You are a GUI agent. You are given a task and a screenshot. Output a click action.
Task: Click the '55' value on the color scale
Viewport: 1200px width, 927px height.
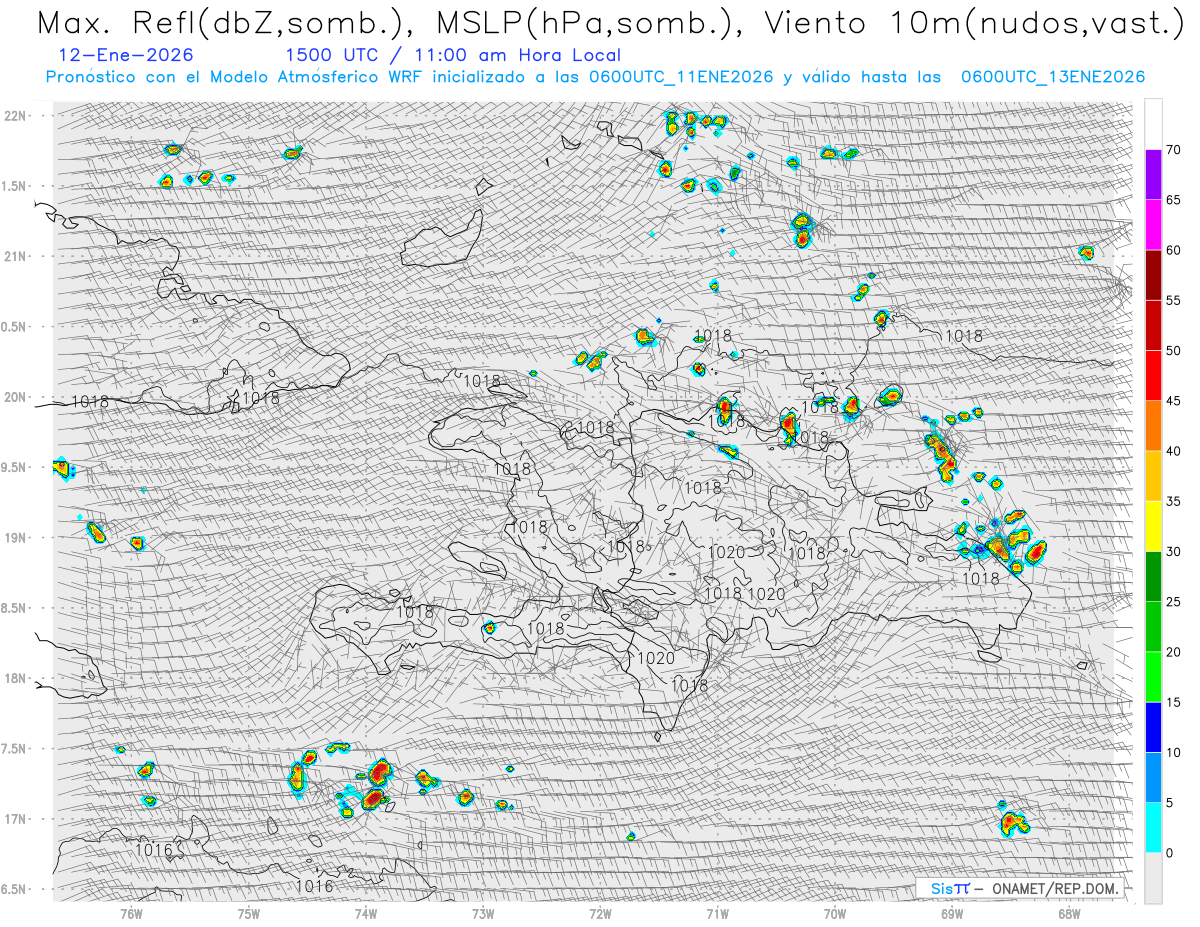coord(1173,300)
